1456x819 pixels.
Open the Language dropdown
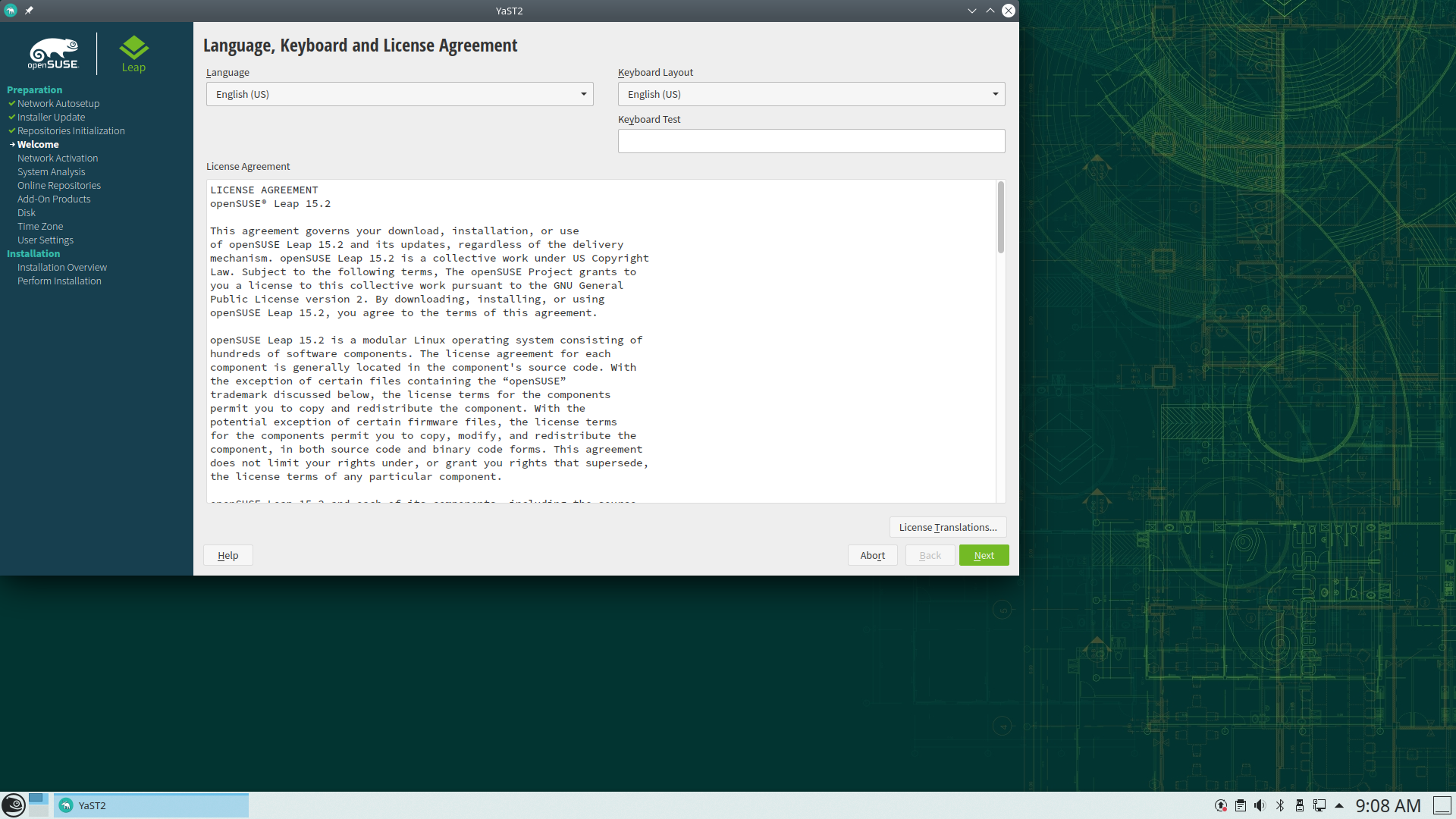pyautogui.click(x=400, y=94)
